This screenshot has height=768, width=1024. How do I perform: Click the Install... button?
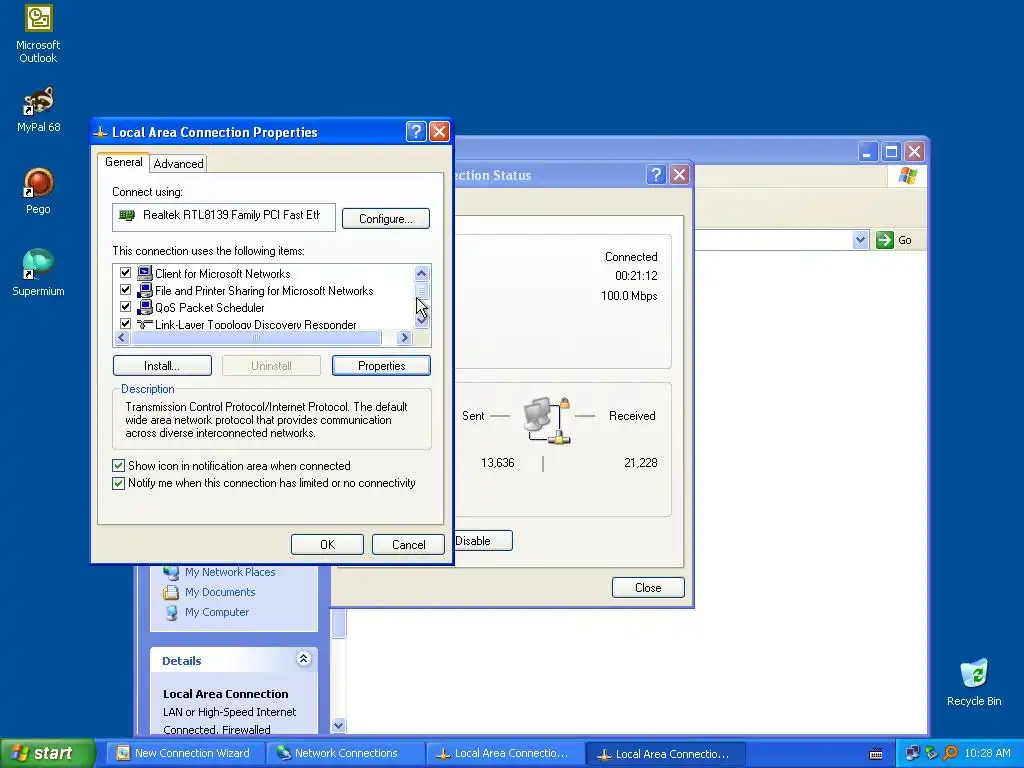click(x=162, y=366)
